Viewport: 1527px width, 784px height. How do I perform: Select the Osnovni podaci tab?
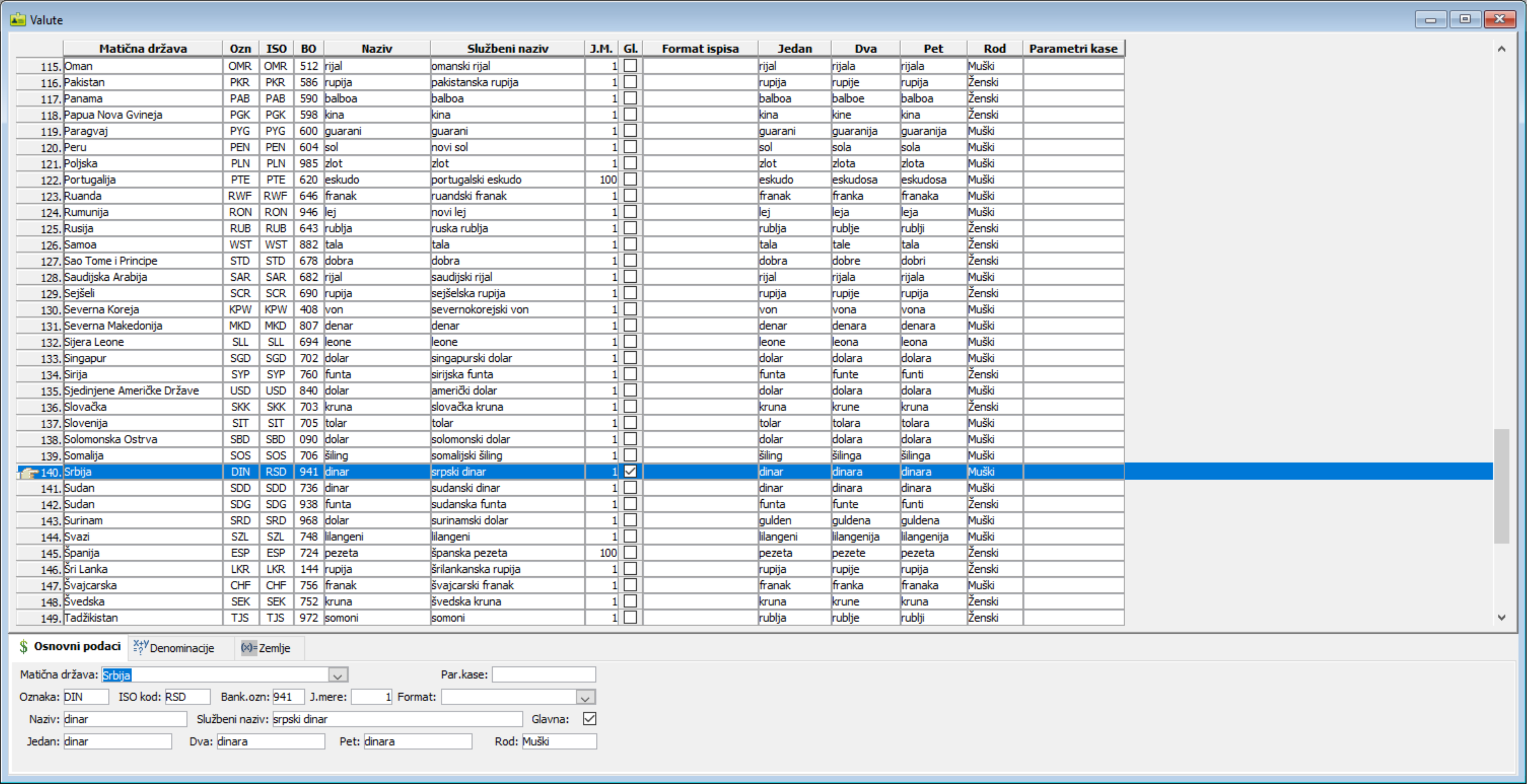(70, 647)
